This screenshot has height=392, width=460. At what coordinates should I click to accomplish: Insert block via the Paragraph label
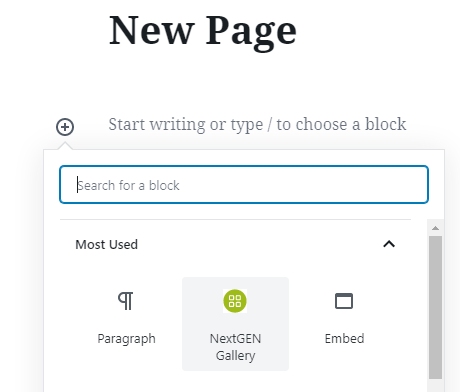pyautogui.click(x=126, y=339)
